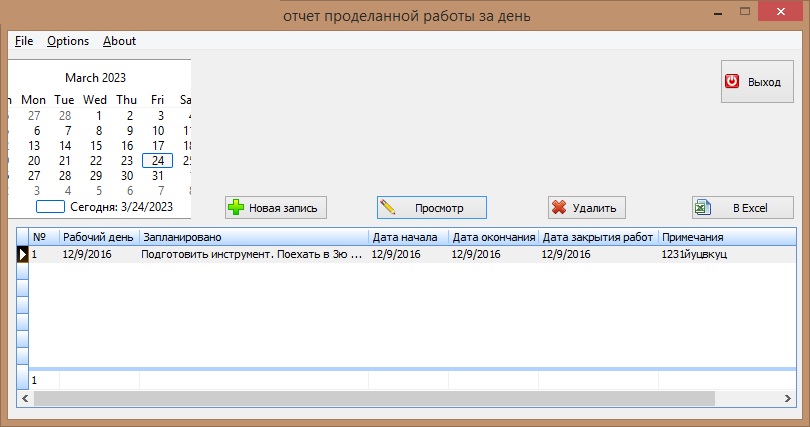Open the File menu

coord(24,41)
